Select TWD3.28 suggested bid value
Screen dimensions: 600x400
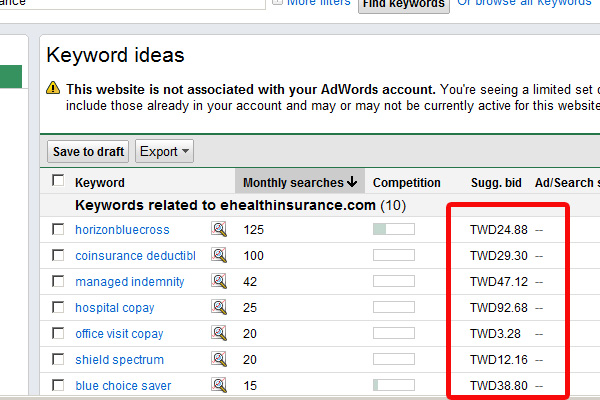tap(495, 334)
